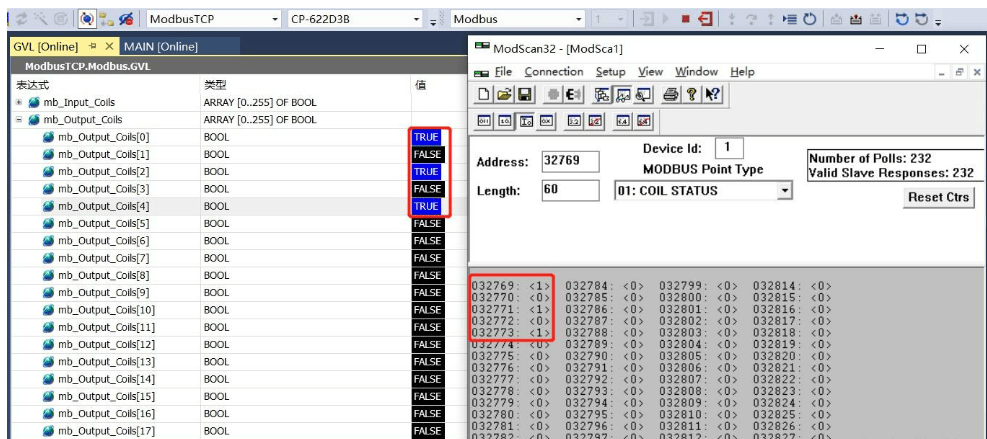Click the 值 value column header

[421, 84]
